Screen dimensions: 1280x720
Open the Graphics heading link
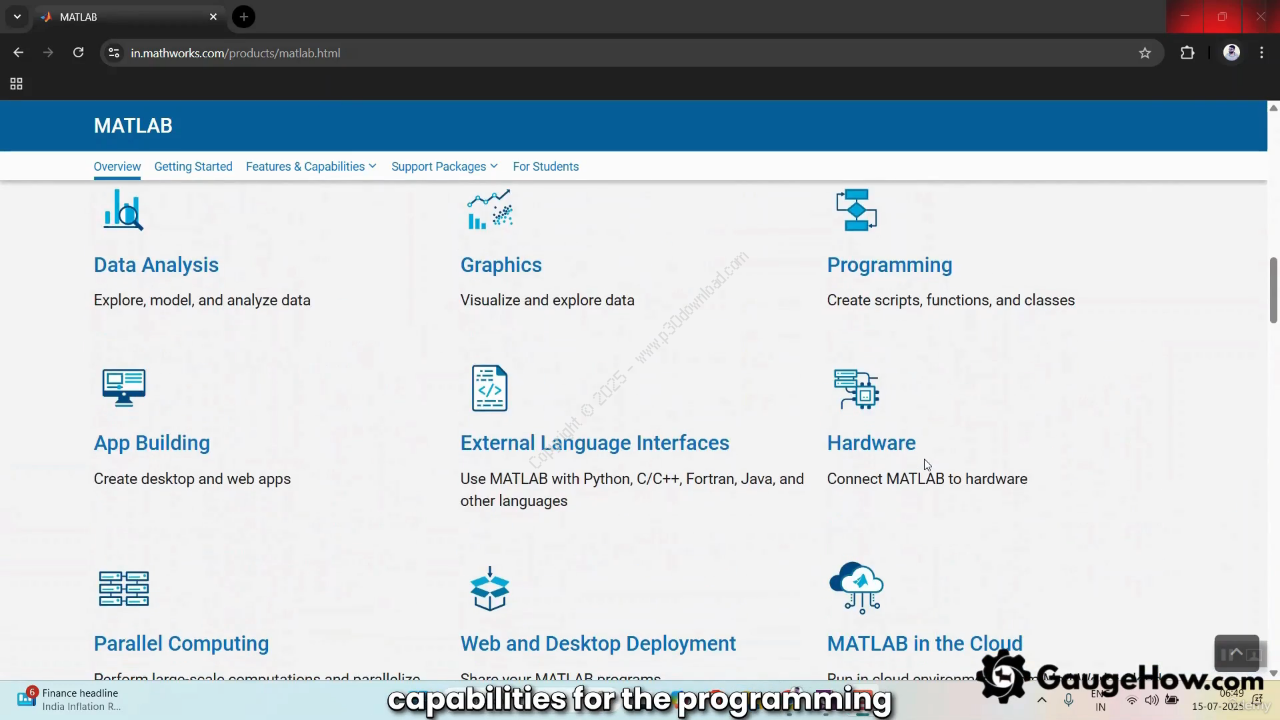(x=501, y=265)
